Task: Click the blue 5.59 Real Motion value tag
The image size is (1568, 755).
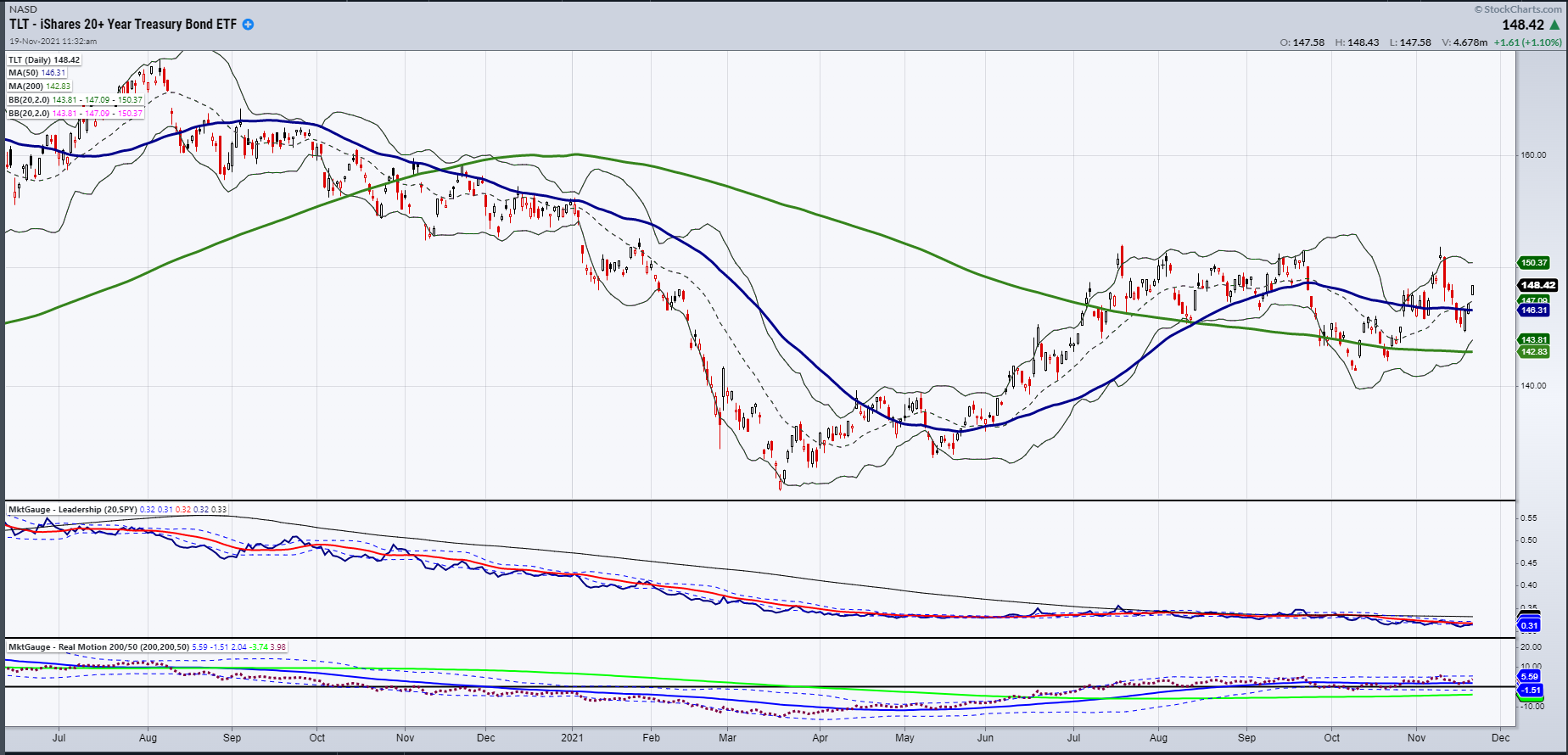Action: (1529, 677)
